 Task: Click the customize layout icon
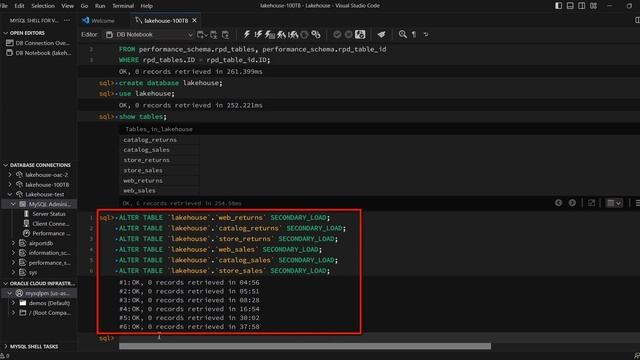point(593,6)
